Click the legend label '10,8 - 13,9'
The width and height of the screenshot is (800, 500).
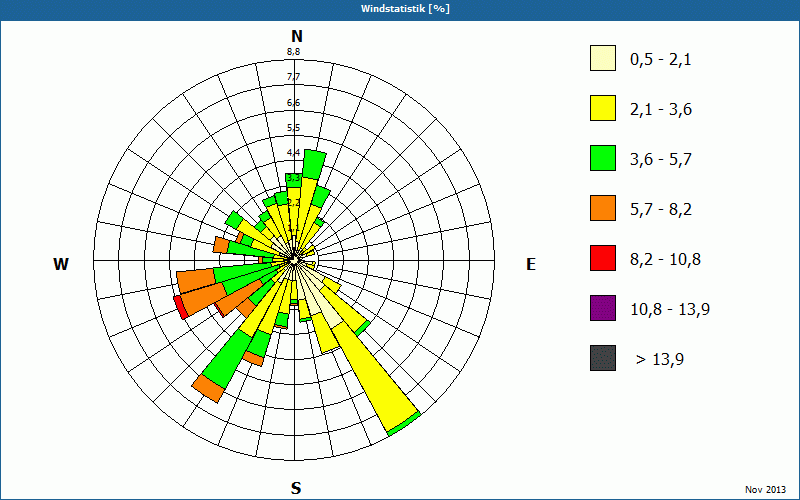pyautogui.click(x=670, y=310)
